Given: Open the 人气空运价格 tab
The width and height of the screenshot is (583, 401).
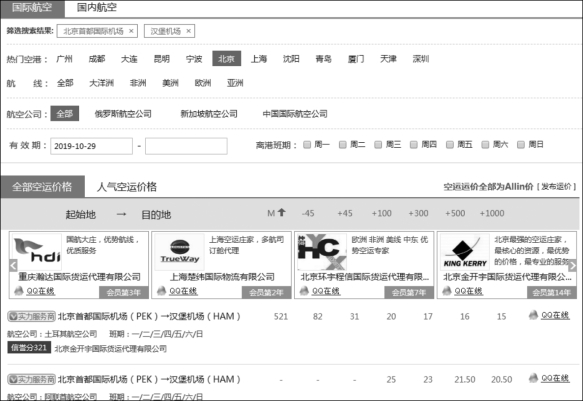Looking at the screenshot, I should tap(127, 187).
